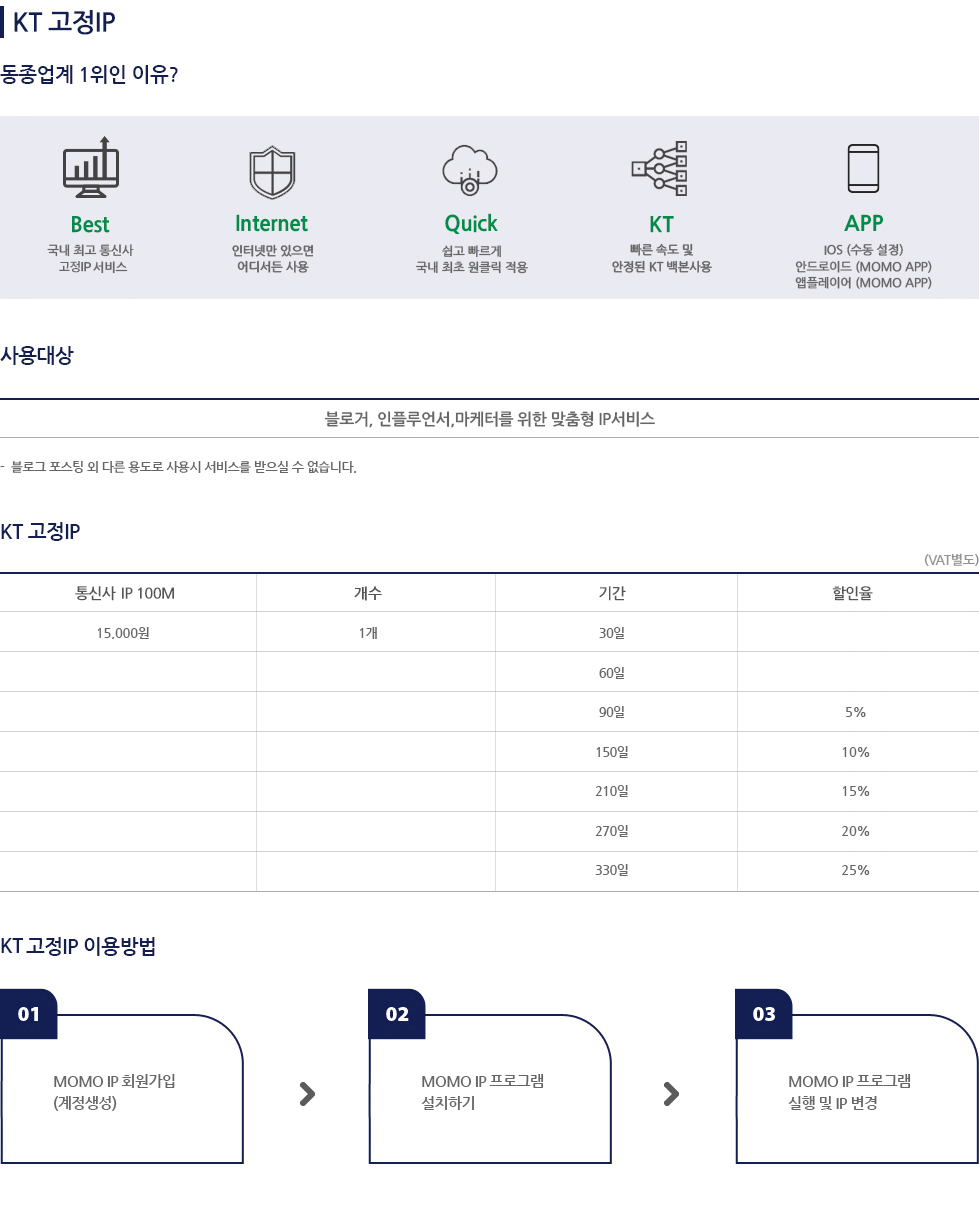
Task: Click the Quick cloud icon
Action: click(470, 169)
